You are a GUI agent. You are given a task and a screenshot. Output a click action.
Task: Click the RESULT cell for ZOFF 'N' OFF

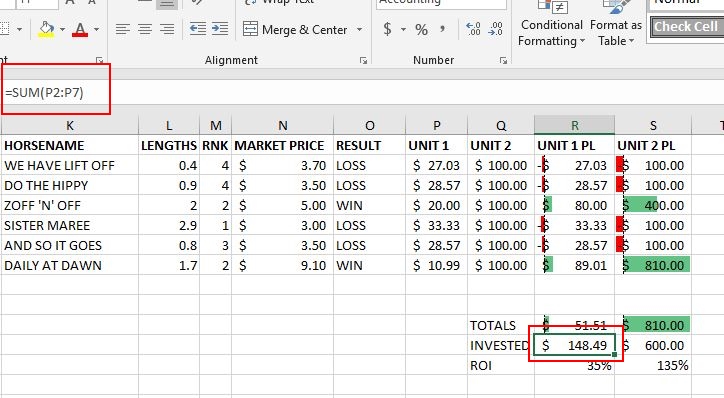369,205
